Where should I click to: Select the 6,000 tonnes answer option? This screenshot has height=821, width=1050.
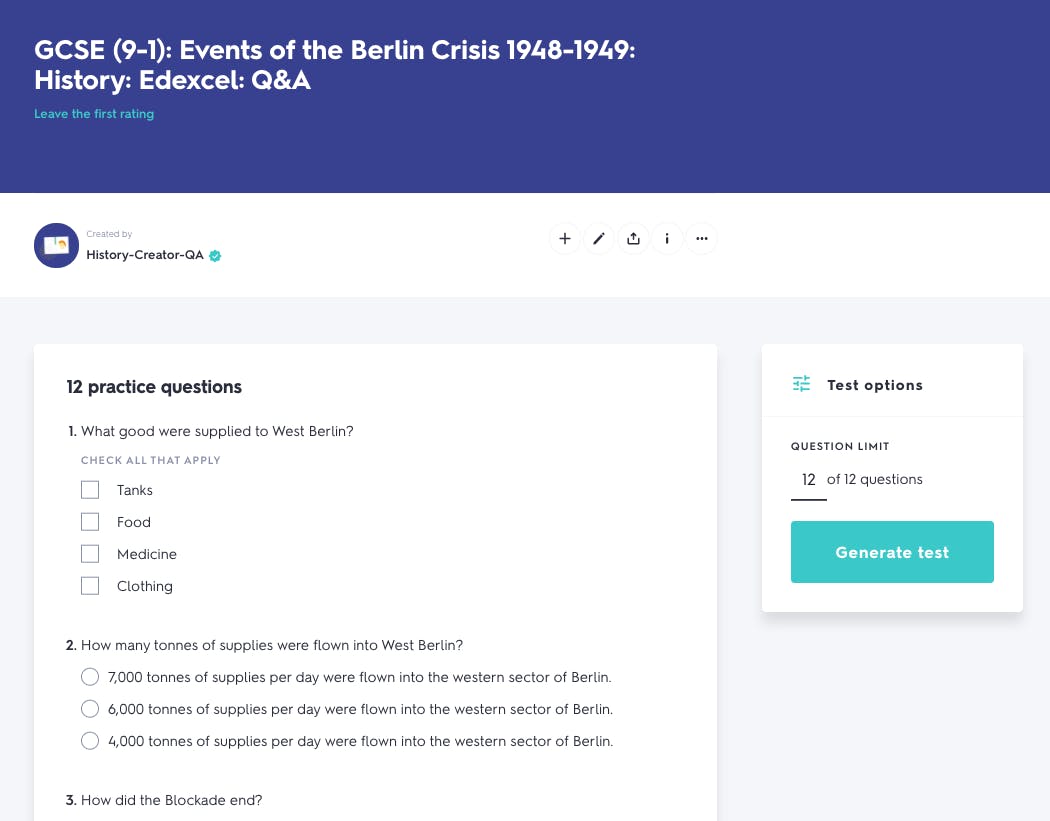click(90, 709)
